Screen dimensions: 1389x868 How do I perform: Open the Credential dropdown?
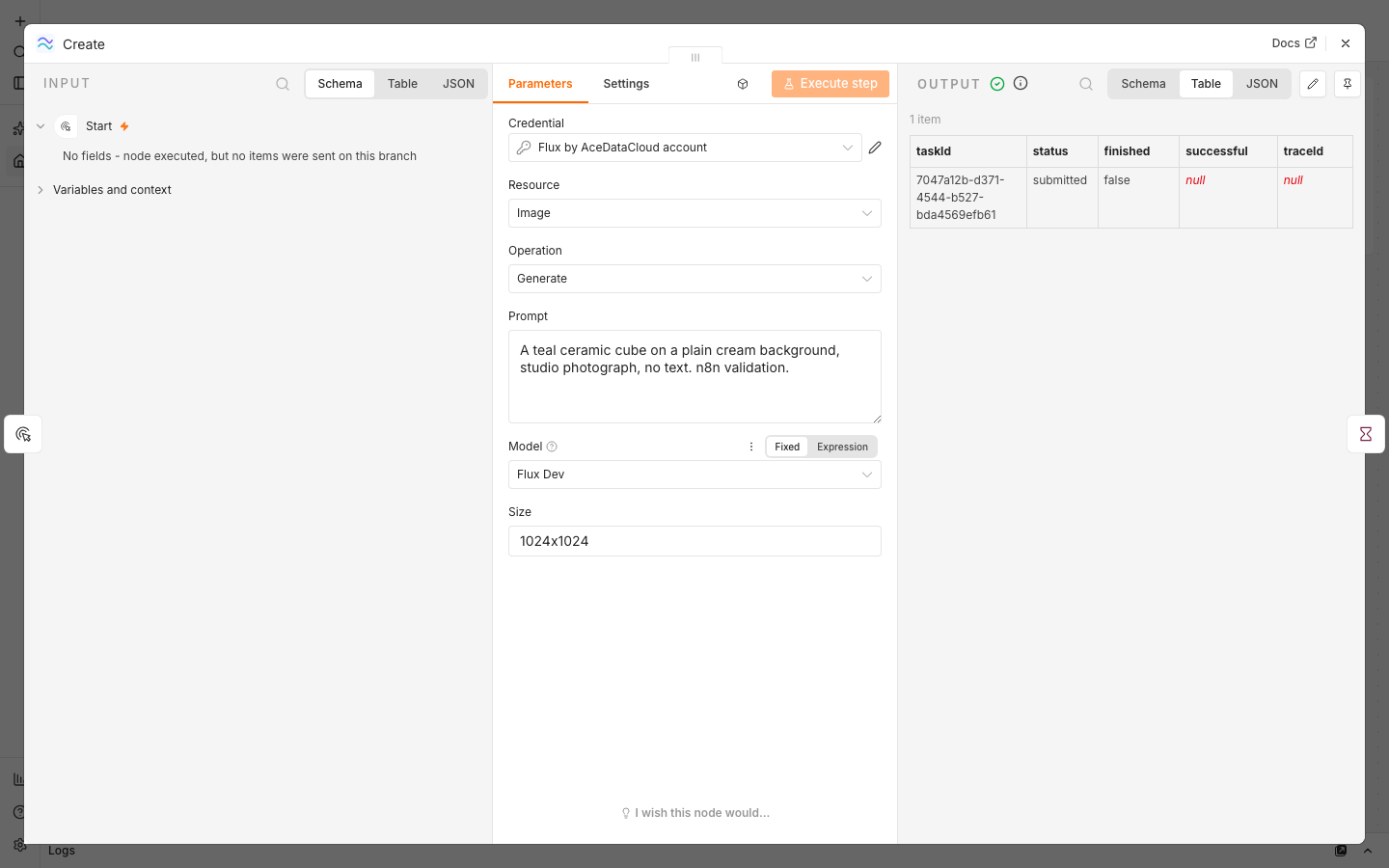pos(685,148)
